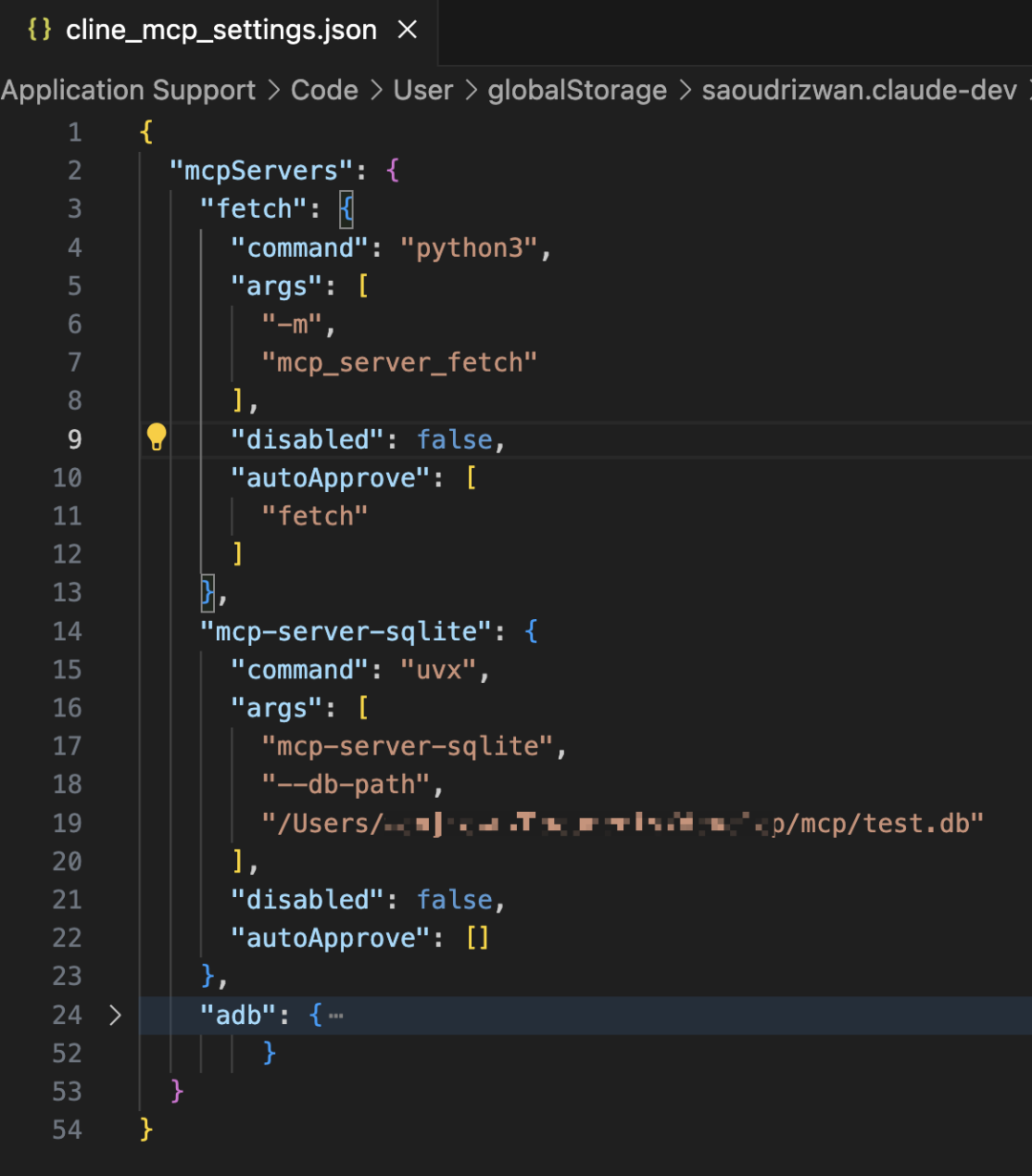Expand the folded "adb" block on line 24
This screenshot has height=1176, width=1032.
coord(115,1015)
